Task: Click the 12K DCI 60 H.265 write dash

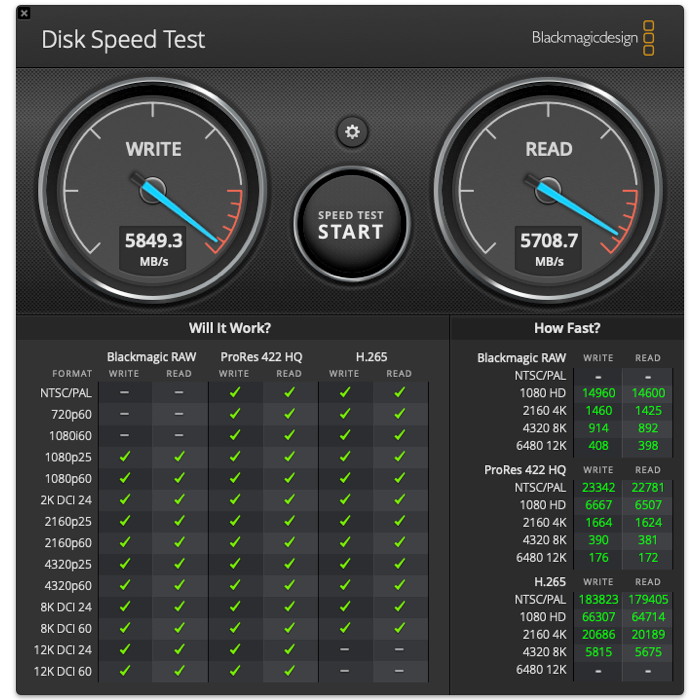Action: pos(344,671)
